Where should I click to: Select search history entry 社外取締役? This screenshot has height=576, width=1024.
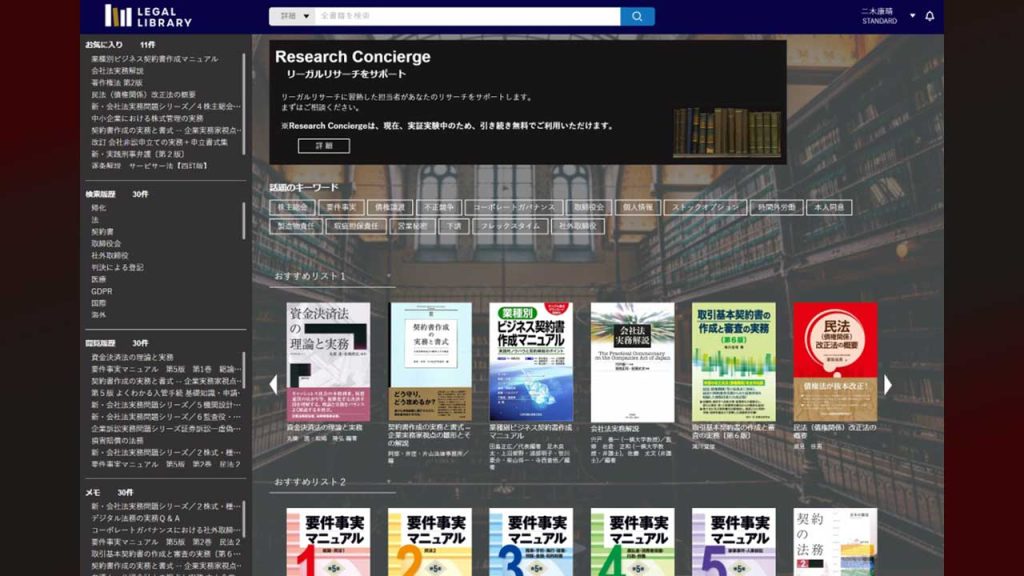110,255
